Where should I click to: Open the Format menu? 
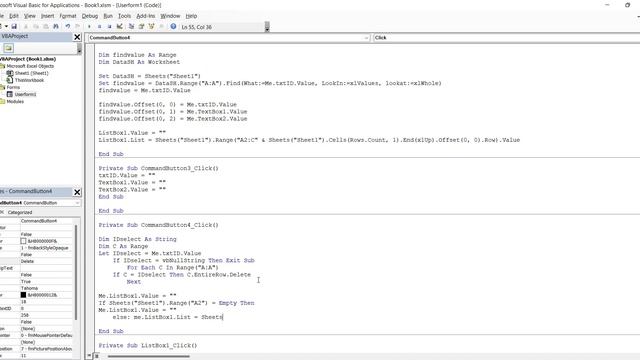pos(68,16)
